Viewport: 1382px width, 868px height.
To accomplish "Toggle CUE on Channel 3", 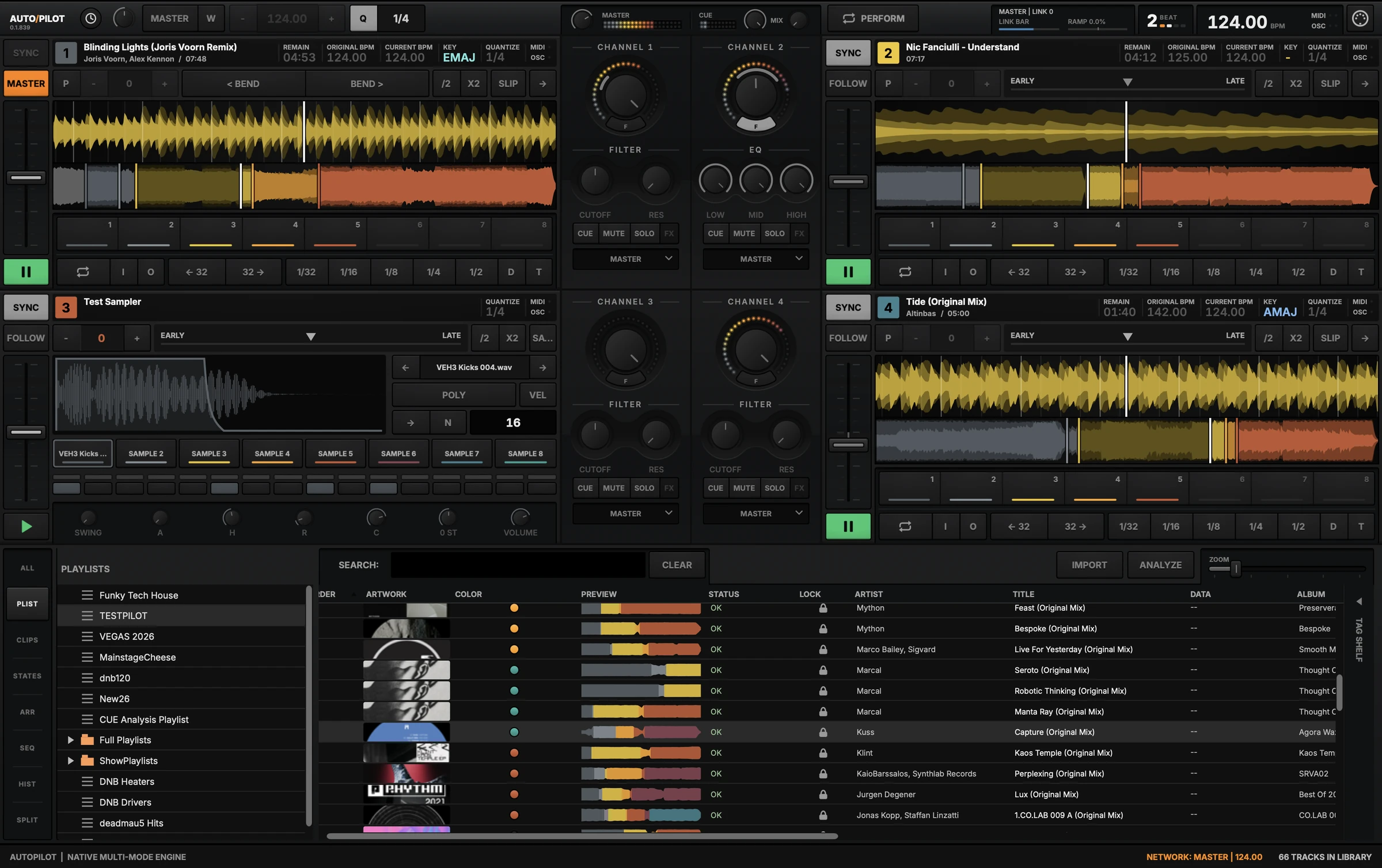I will pos(585,488).
